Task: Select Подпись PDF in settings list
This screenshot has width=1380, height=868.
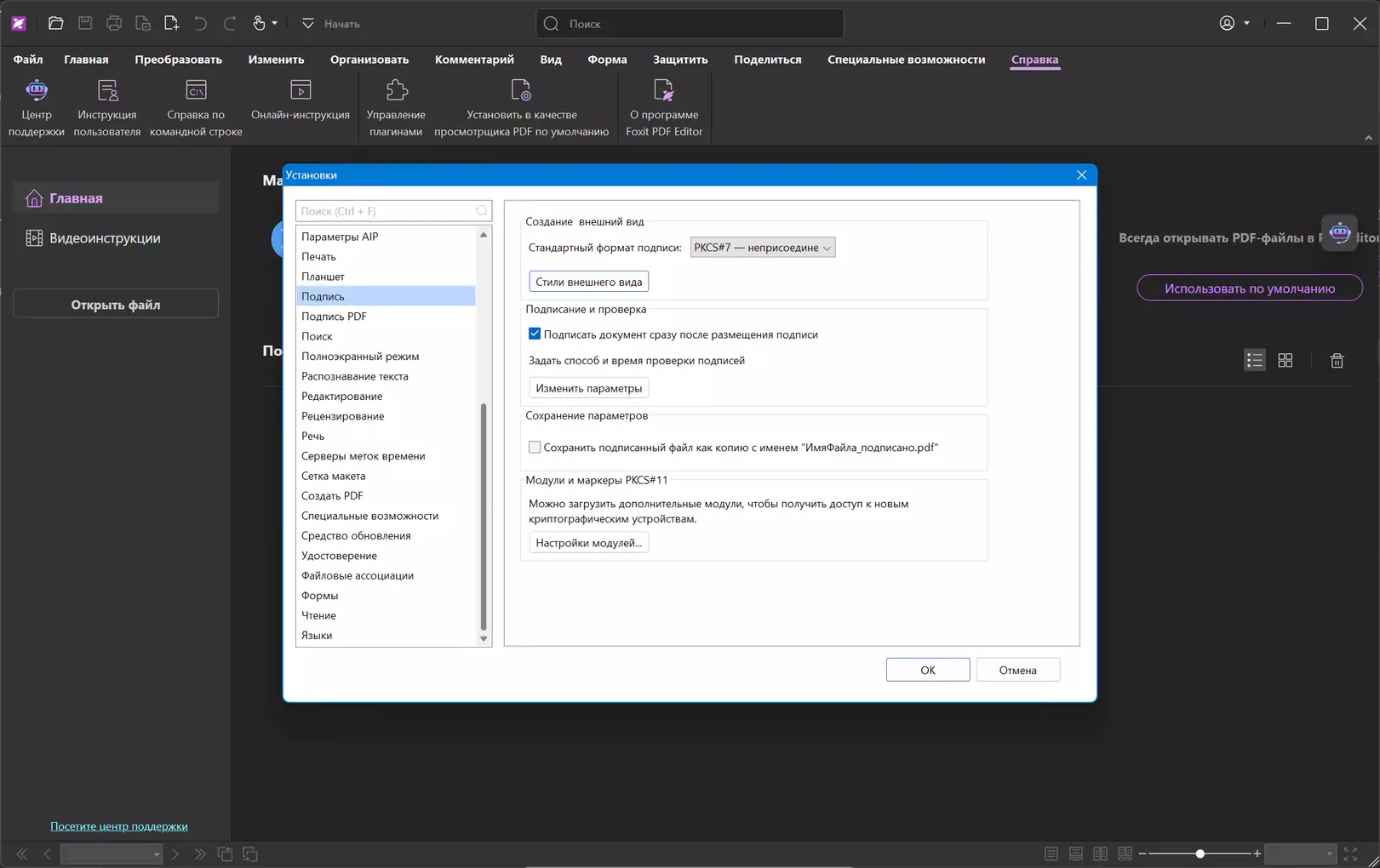Action: (x=334, y=317)
